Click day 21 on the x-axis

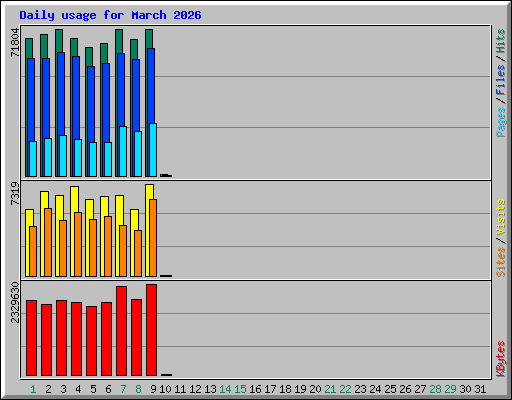tap(330, 389)
